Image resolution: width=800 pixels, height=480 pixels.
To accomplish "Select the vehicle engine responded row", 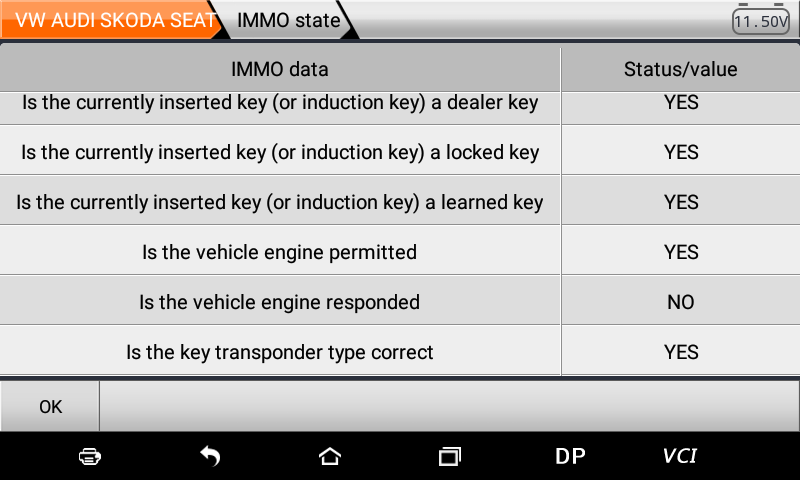I will tap(280, 302).
